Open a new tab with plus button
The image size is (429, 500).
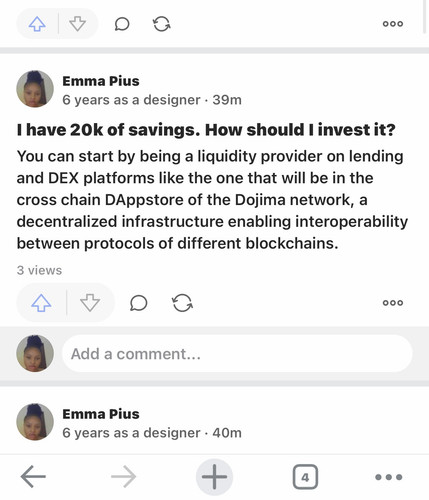214,477
